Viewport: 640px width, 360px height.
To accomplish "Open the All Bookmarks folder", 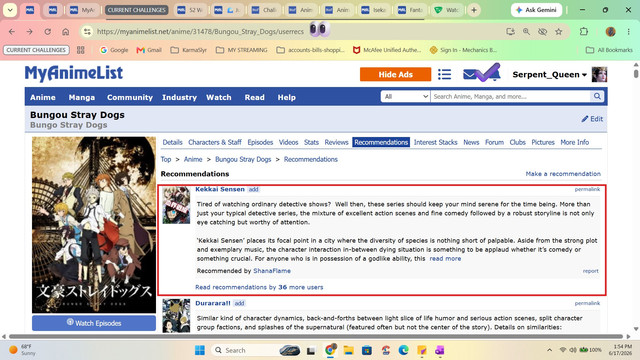I will (609, 50).
